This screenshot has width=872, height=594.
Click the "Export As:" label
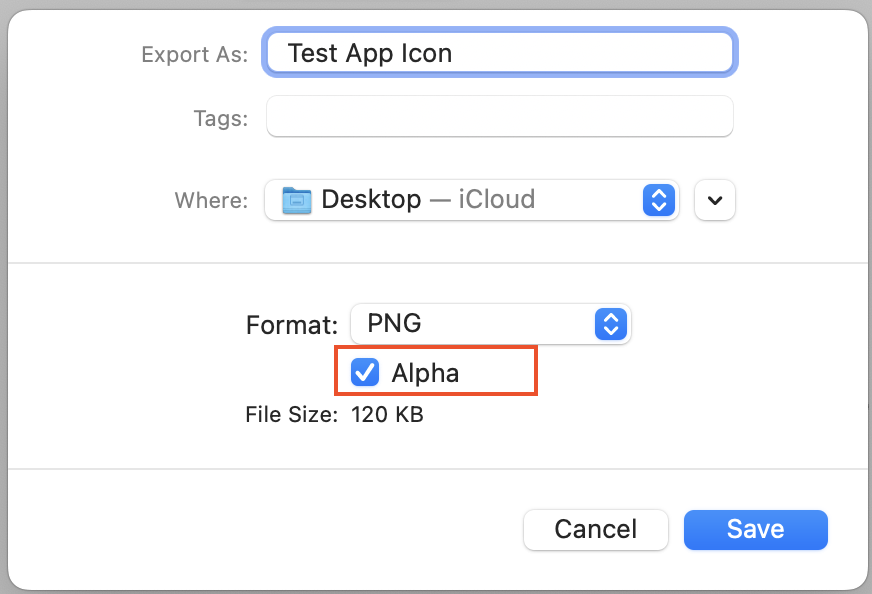(194, 54)
